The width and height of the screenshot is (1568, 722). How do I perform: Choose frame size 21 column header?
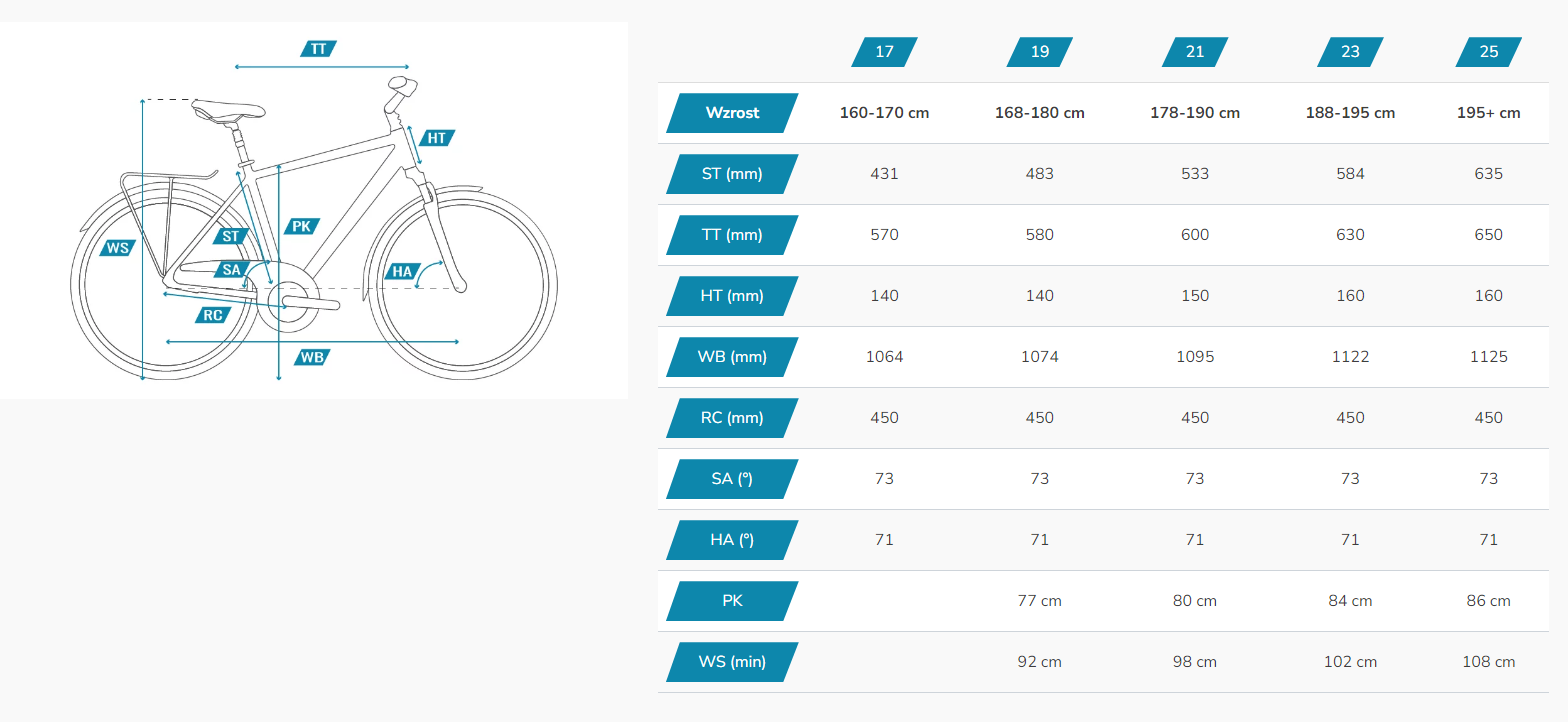[1194, 52]
